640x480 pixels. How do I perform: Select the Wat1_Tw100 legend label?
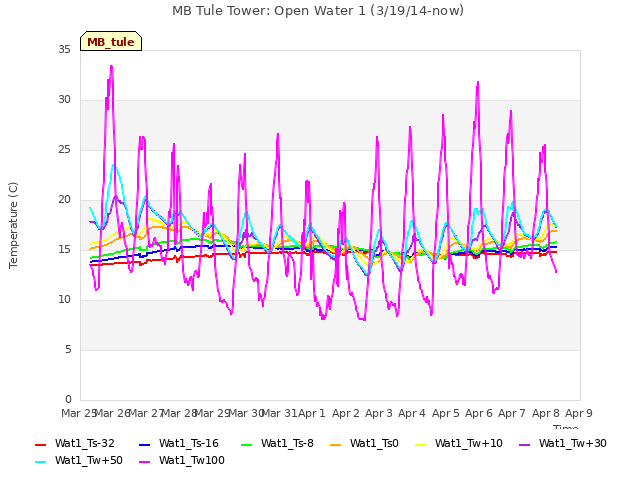pyautogui.click(x=192, y=461)
